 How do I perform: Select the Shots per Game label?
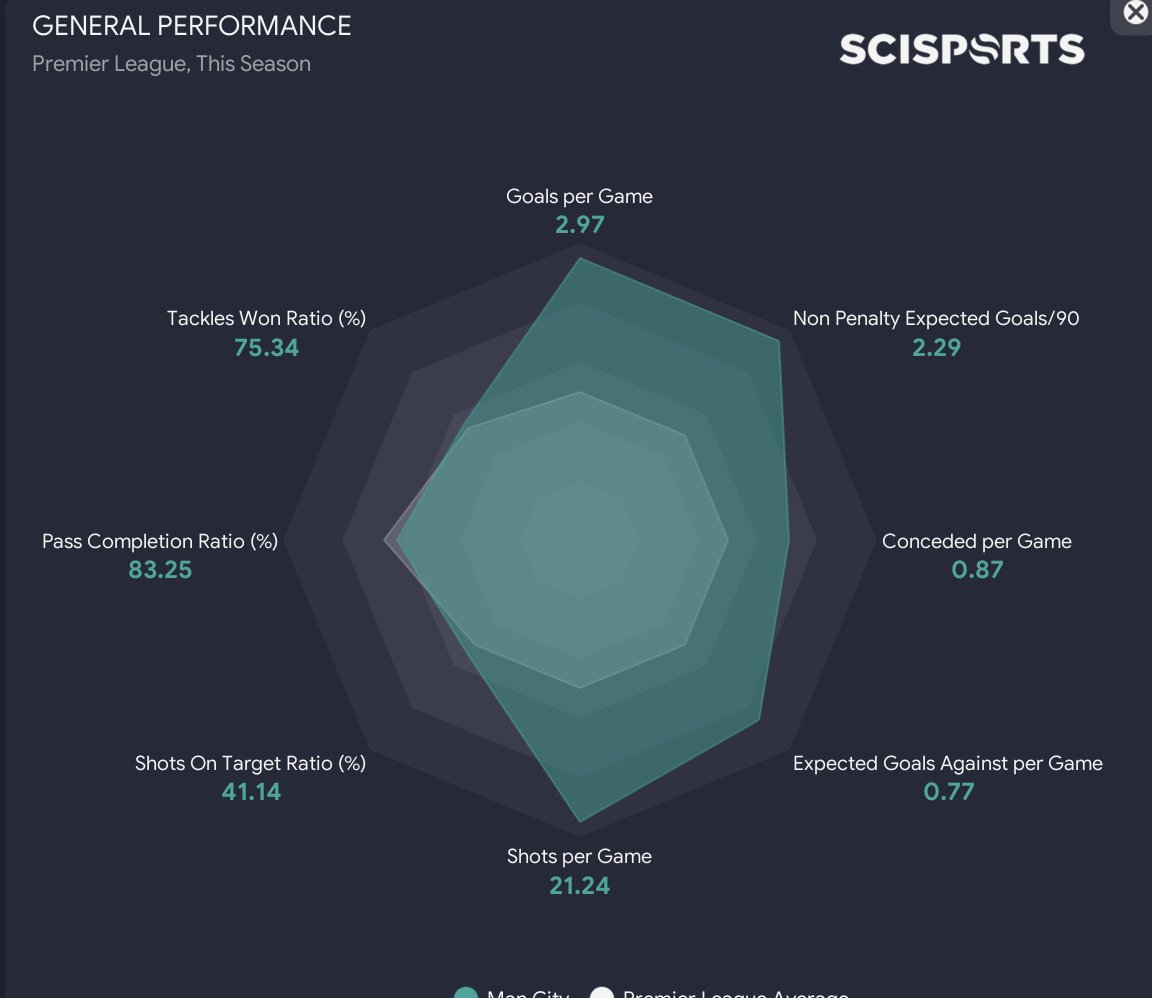coord(579,856)
